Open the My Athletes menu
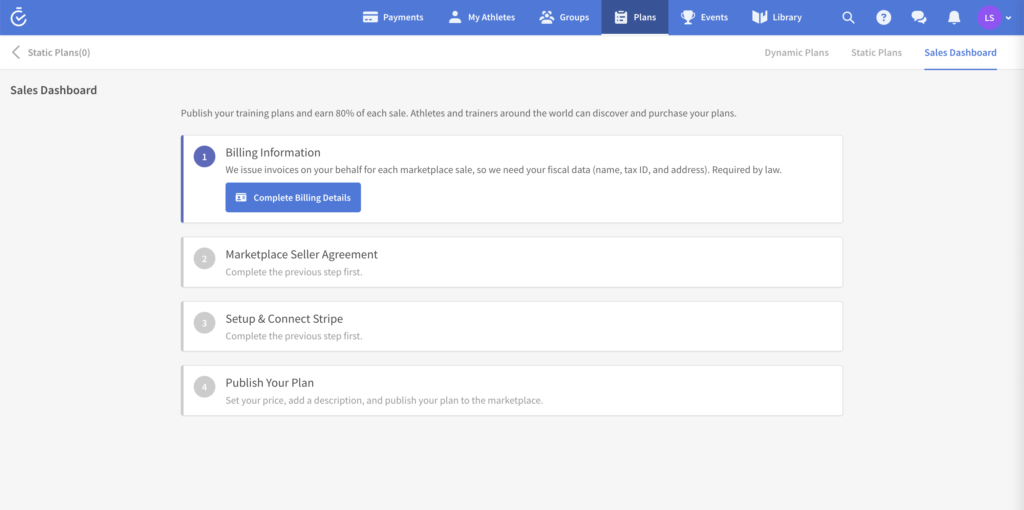 (x=481, y=17)
